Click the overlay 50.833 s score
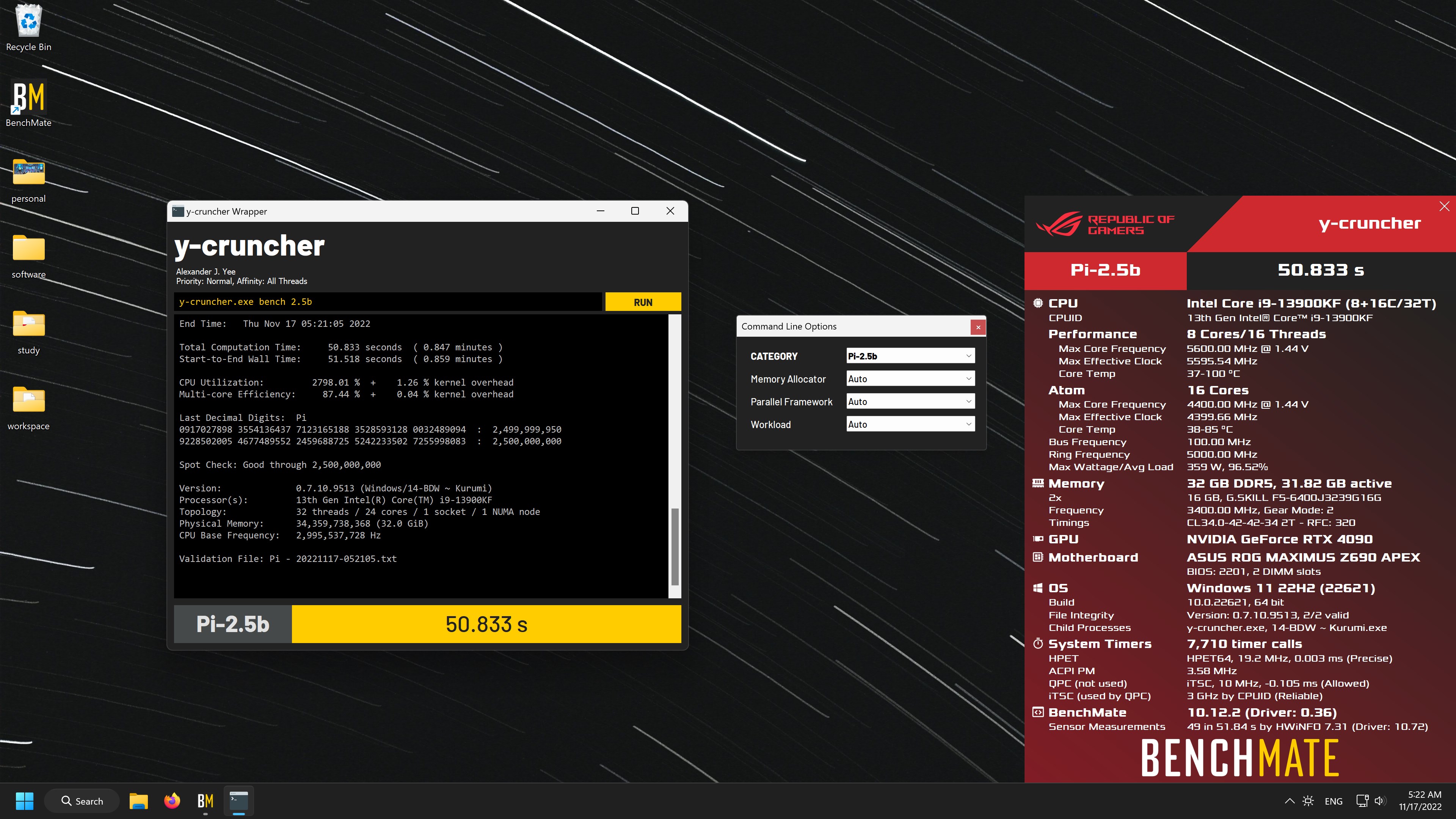The width and height of the screenshot is (1456, 819). [x=1321, y=270]
